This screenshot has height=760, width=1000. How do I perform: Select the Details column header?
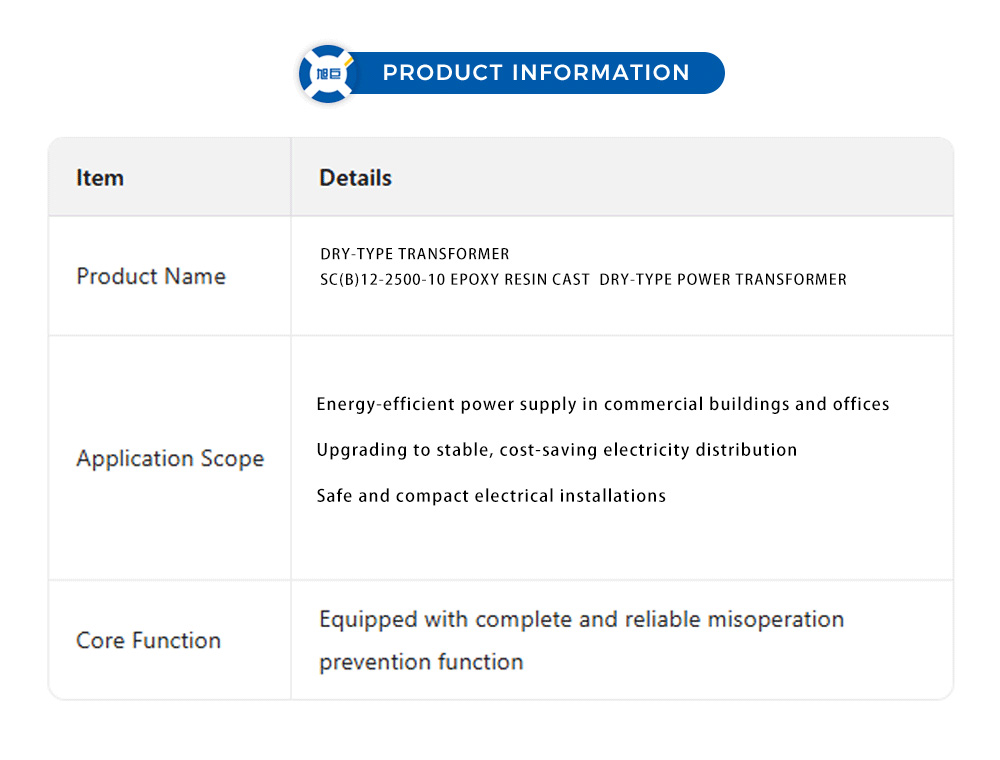click(355, 178)
